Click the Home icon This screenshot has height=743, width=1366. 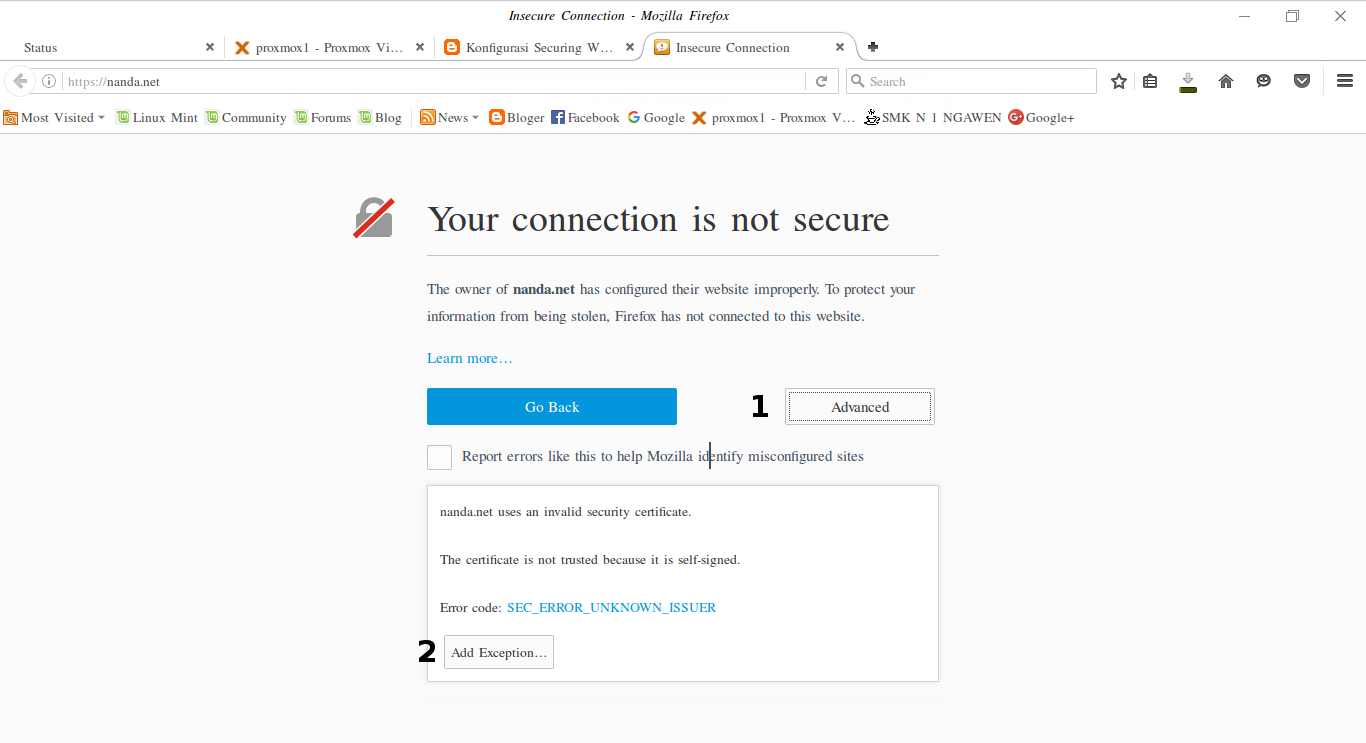click(x=1226, y=81)
